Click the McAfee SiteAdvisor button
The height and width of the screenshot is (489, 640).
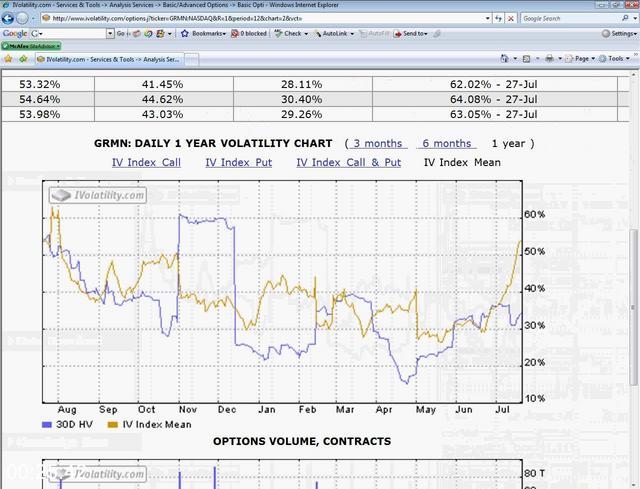pos(31,46)
